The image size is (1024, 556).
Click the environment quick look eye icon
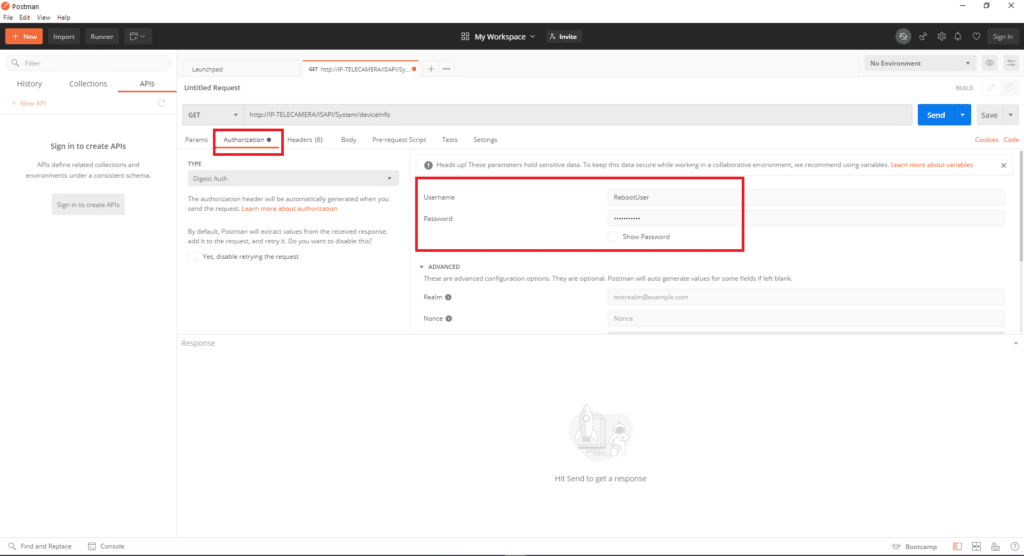(x=989, y=63)
